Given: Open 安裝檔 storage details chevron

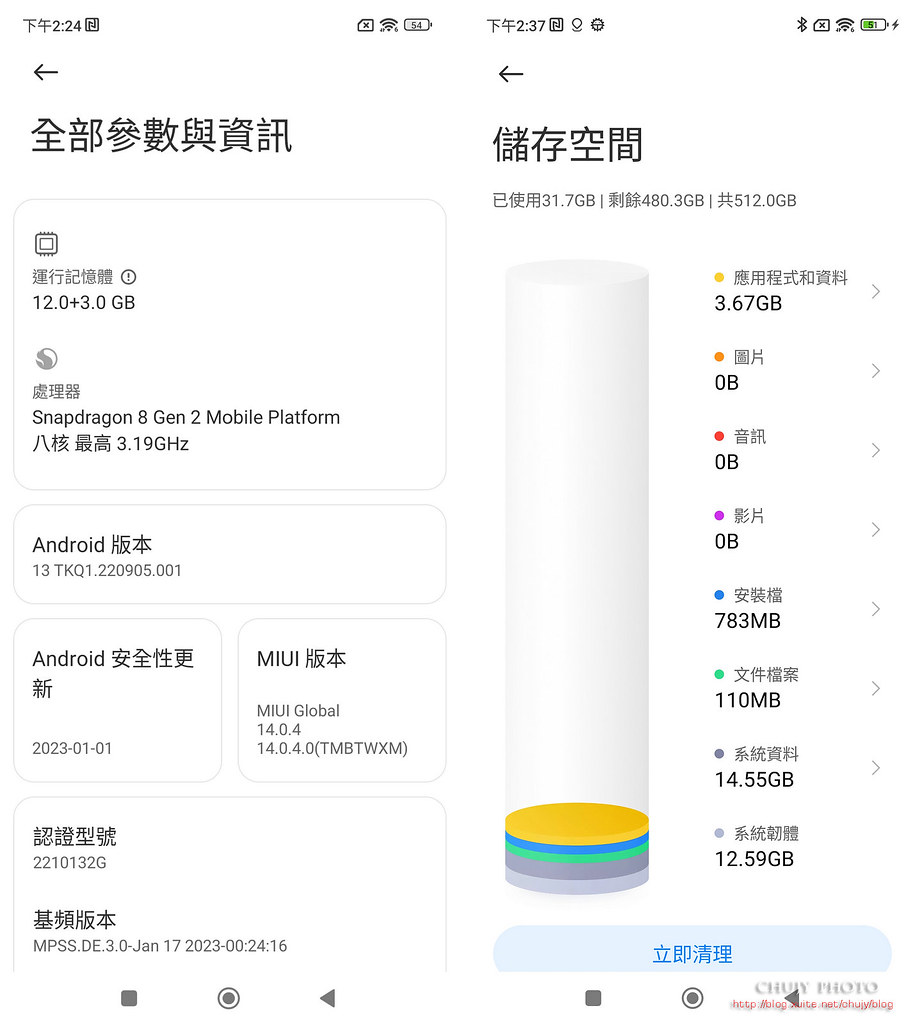Looking at the screenshot, I should 876,609.
